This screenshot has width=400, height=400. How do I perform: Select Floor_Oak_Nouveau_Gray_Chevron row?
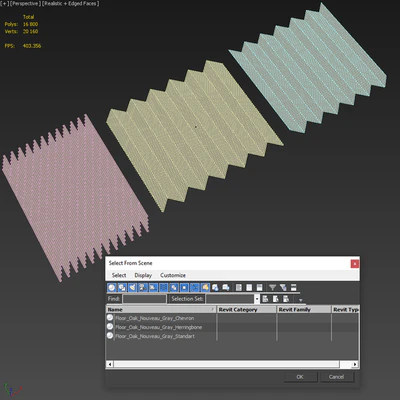[x=154, y=318]
